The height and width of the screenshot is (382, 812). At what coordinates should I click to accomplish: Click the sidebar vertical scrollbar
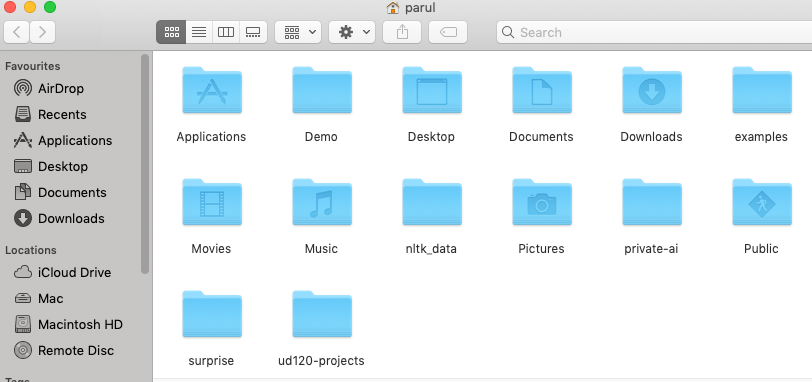pyautogui.click(x=145, y=164)
